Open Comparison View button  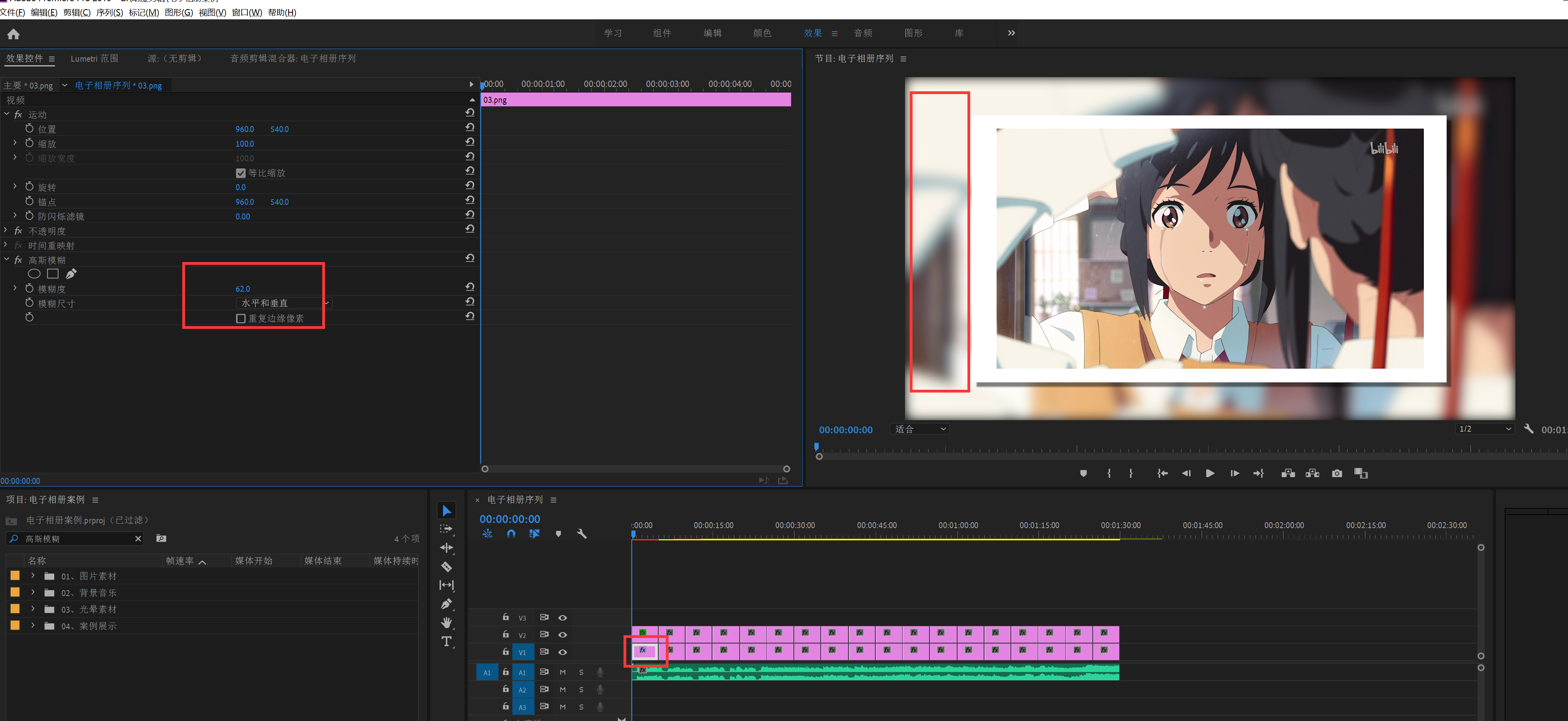pyautogui.click(x=1361, y=474)
